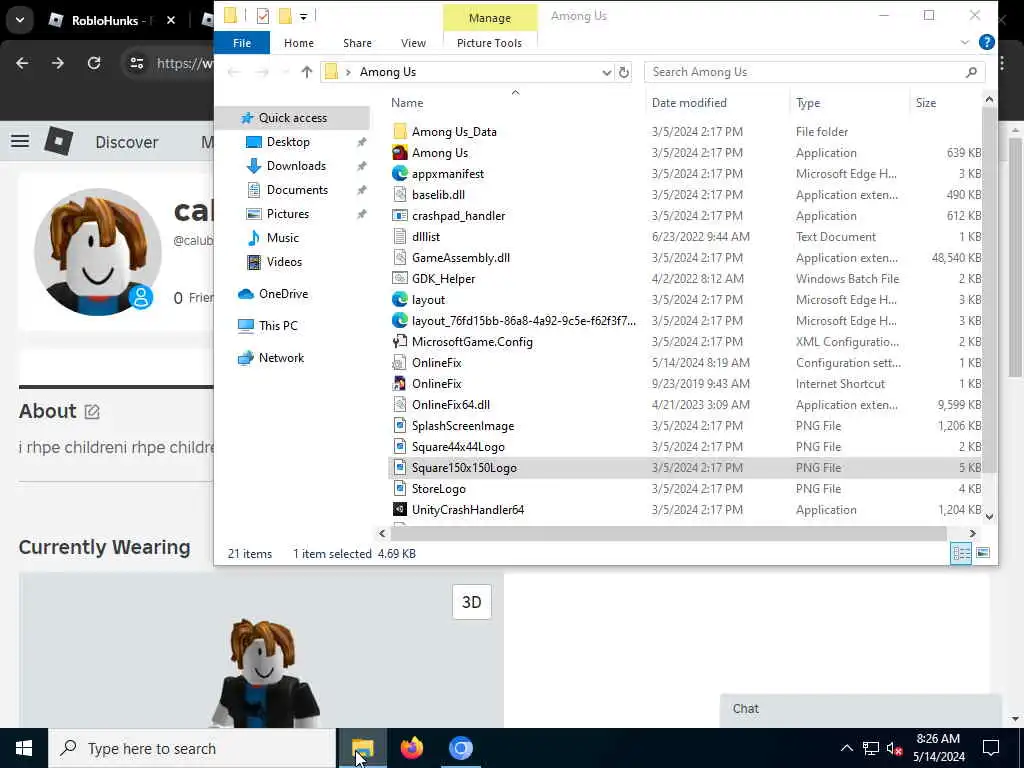Select layout_76fd15bb file
This screenshot has width=1024, height=768.
[x=523, y=321]
